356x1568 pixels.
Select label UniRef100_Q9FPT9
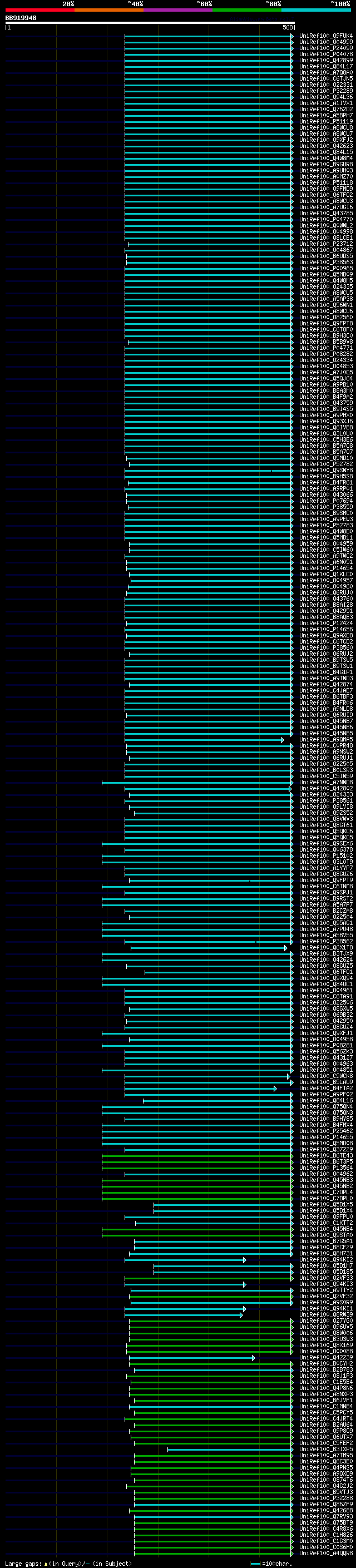pyautogui.click(x=326, y=880)
